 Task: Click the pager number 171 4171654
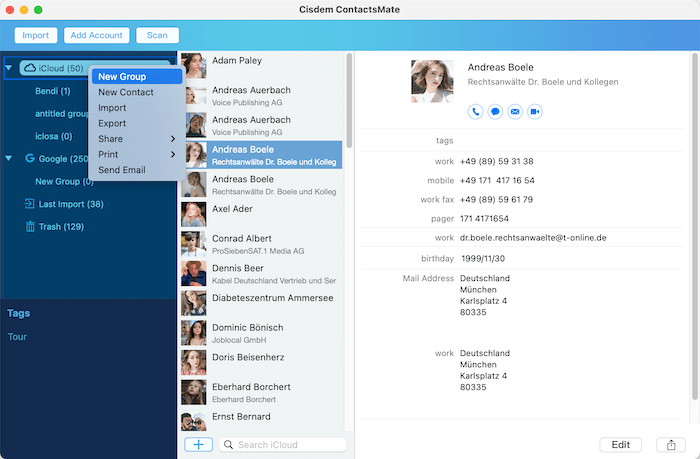point(484,218)
